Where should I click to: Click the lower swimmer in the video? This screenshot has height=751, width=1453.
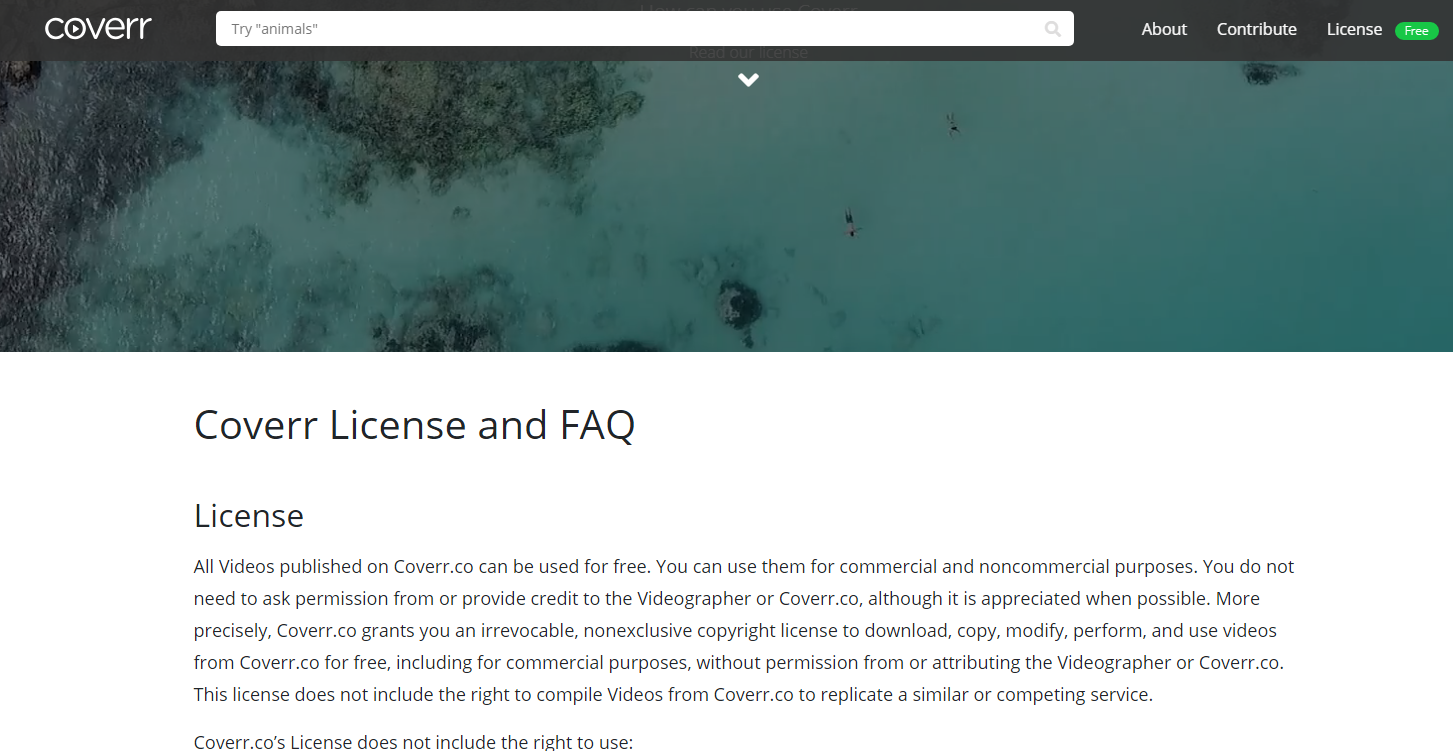click(x=851, y=223)
